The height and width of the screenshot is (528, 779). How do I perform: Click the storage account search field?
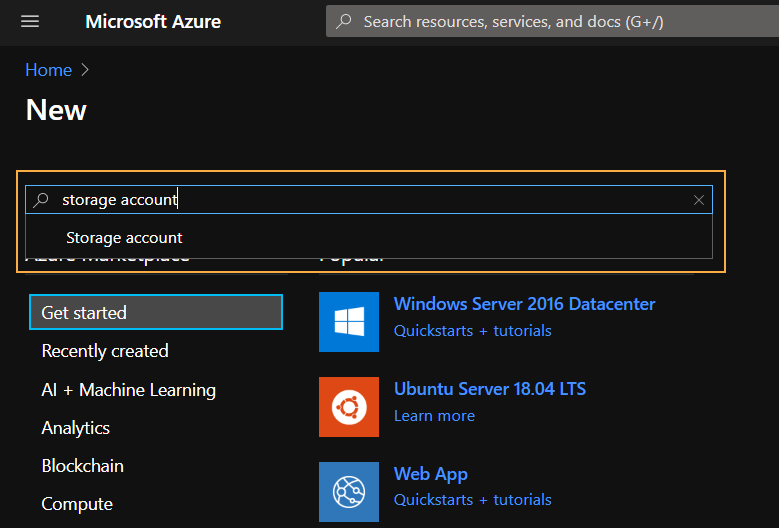369,200
